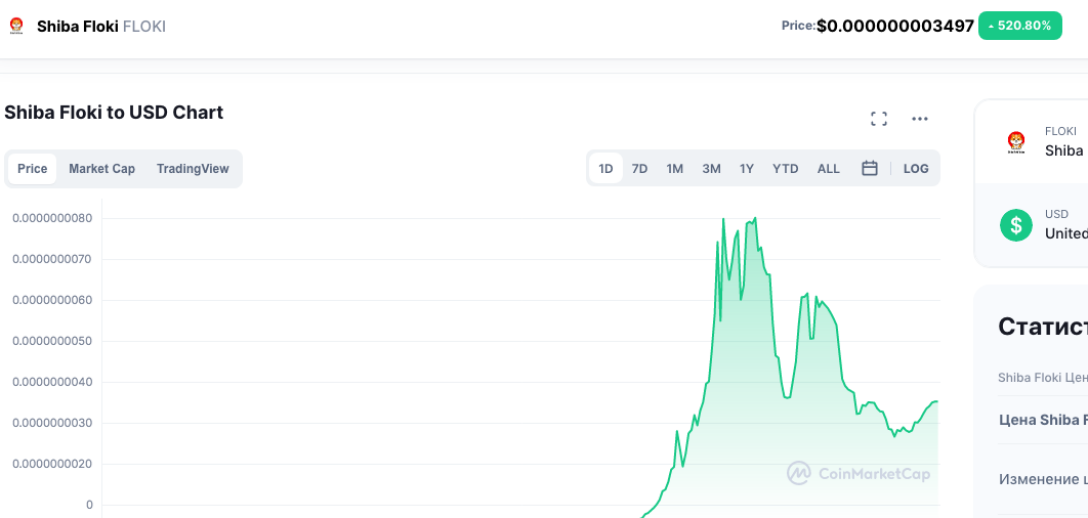Switch chart to 1M range
The height and width of the screenshot is (518, 1088).
tap(675, 168)
